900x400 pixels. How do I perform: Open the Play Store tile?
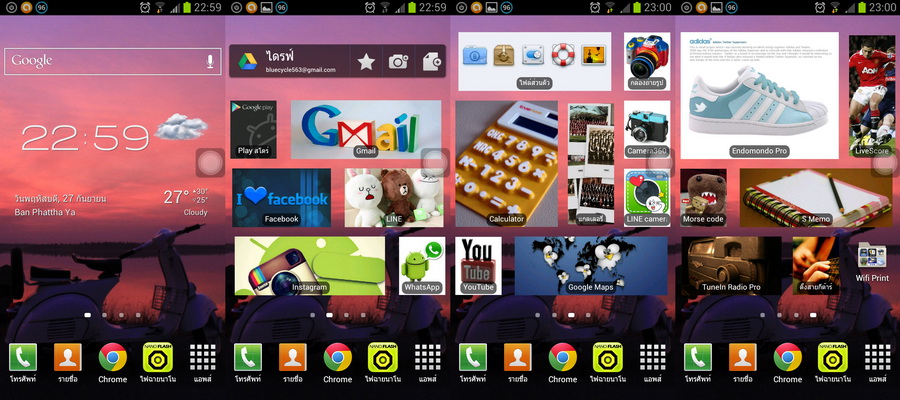(253, 130)
